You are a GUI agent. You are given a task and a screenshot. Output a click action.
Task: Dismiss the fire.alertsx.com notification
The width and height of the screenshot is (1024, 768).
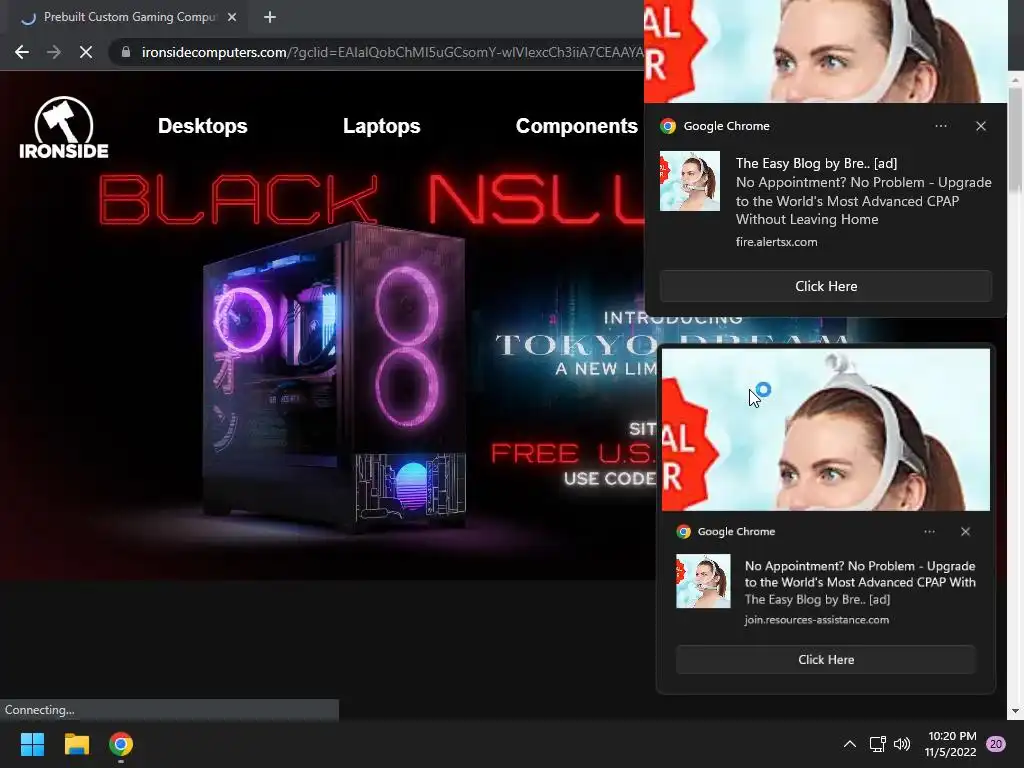tap(981, 126)
